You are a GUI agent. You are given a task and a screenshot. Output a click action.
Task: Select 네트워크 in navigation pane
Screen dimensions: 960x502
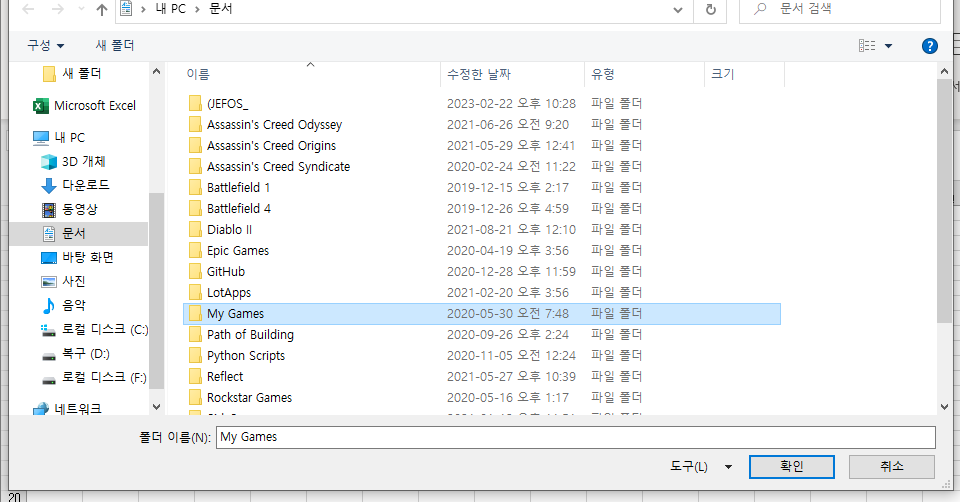click(67, 408)
